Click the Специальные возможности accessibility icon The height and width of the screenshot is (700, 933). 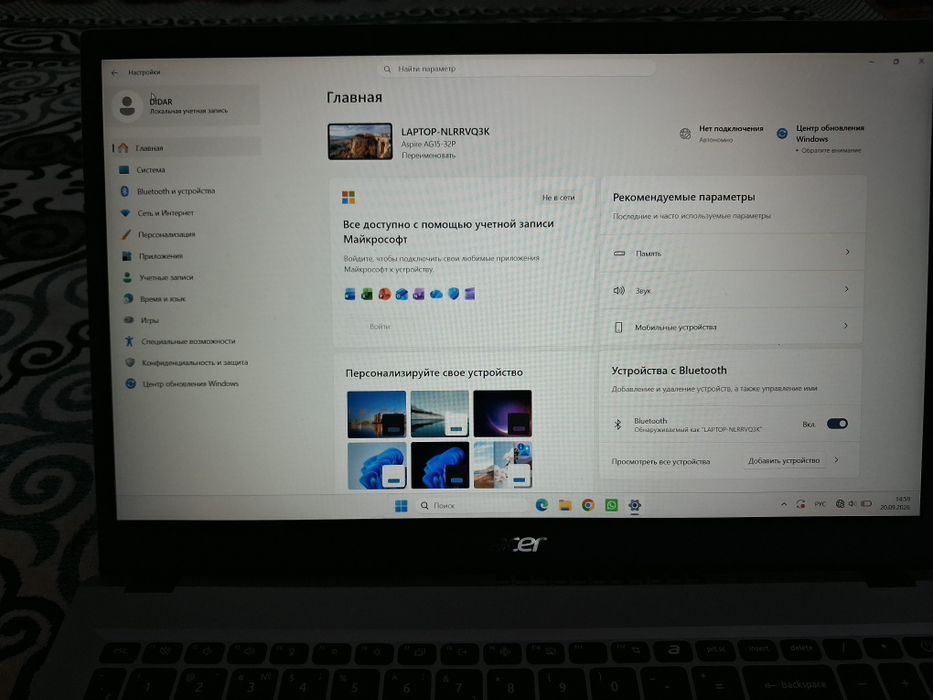[x=129, y=341]
